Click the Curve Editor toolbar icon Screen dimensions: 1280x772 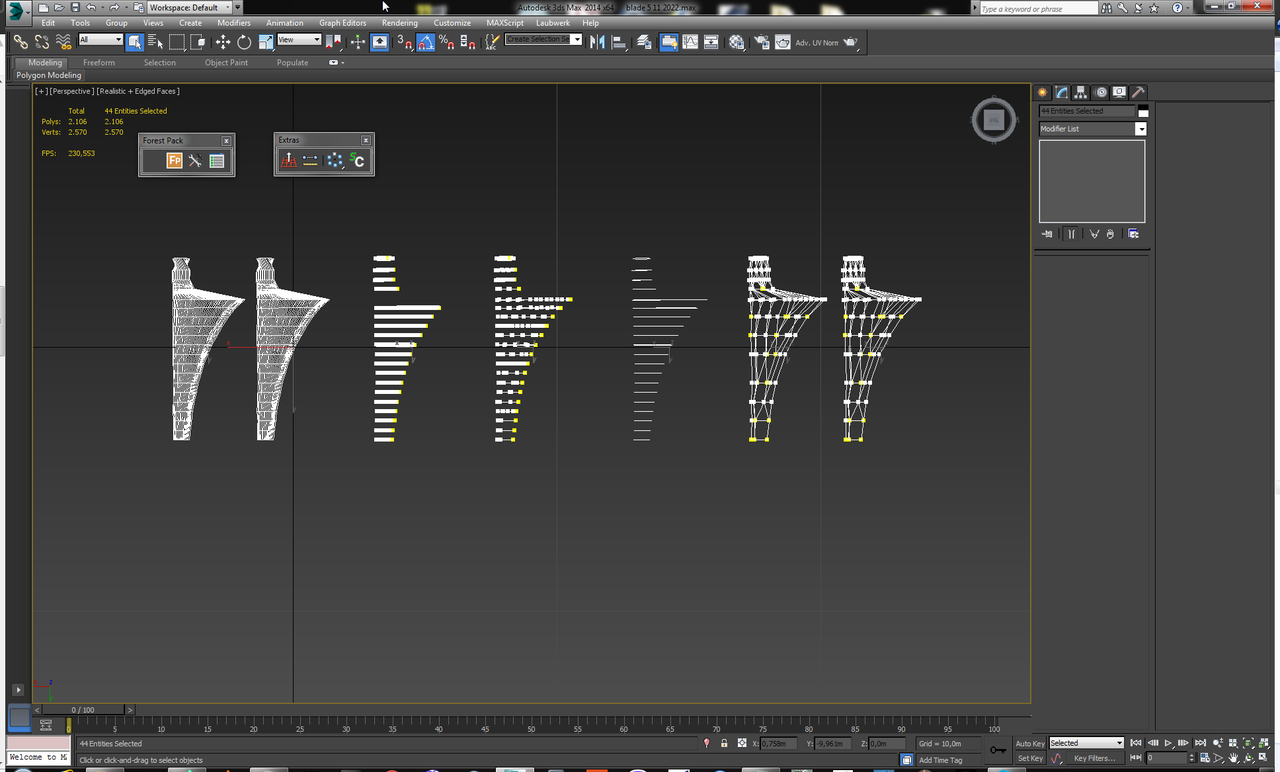click(x=690, y=42)
